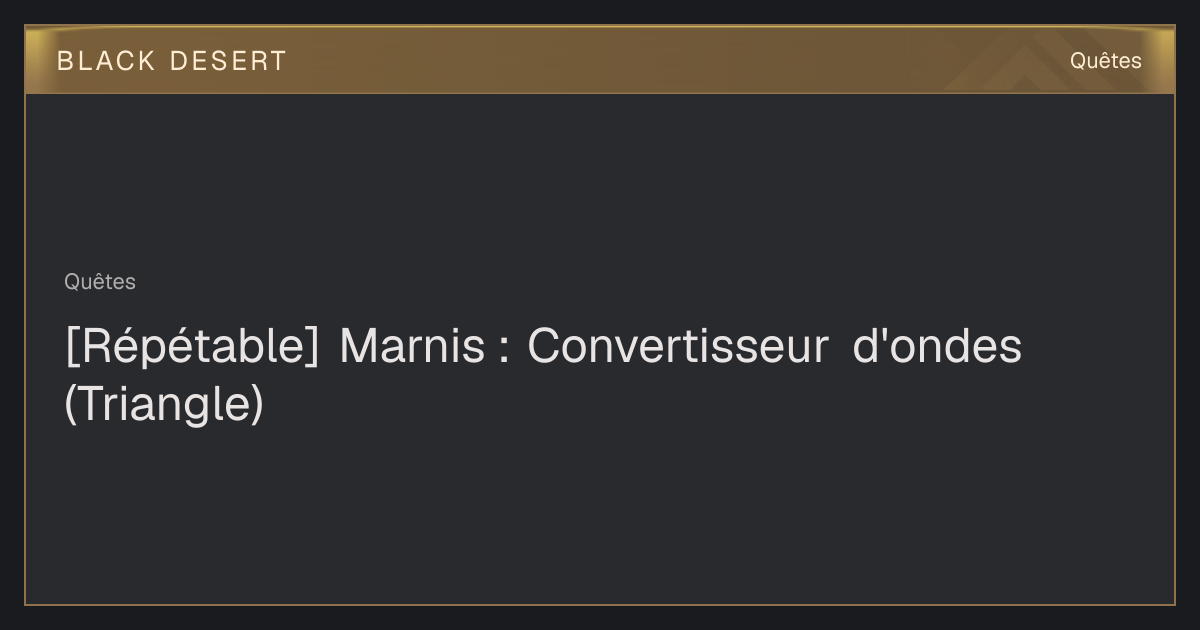Click the word DESERT in the logo

point(228,61)
